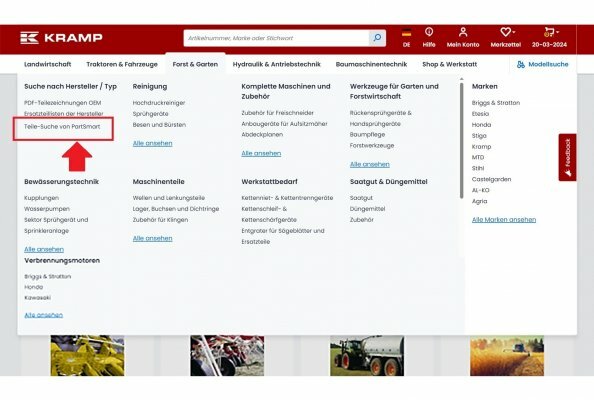
Task: Open the DE language flag selector
Action: [x=406, y=38]
